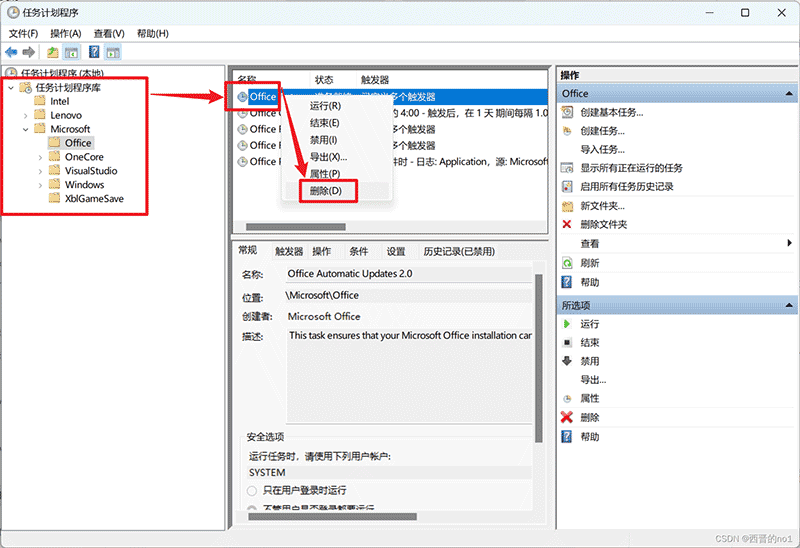The height and width of the screenshot is (548, 800).
Task: Switch to the 条件 tab
Action: [x=359, y=252]
